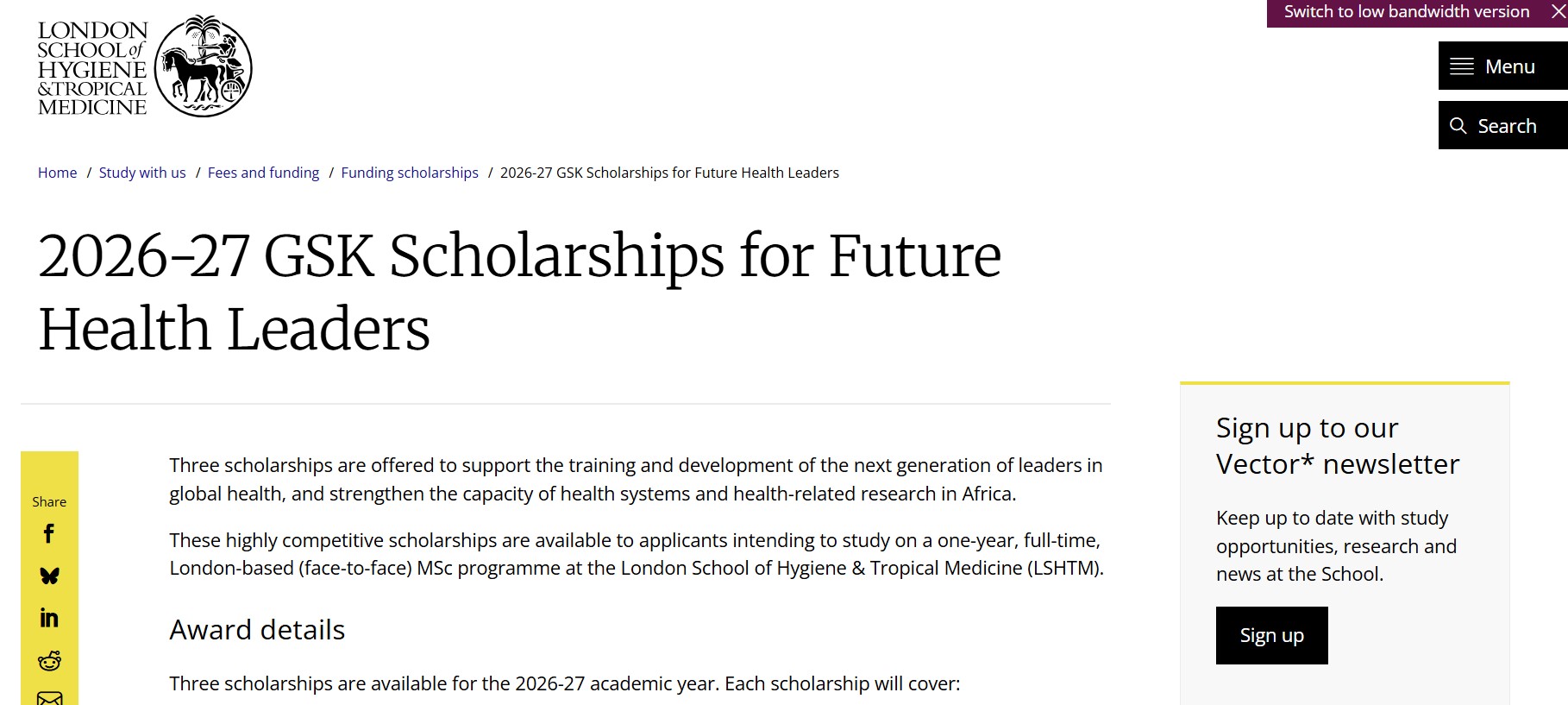Share the page on Bluesky
The width and height of the screenshot is (1568, 705).
coord(49,576)
